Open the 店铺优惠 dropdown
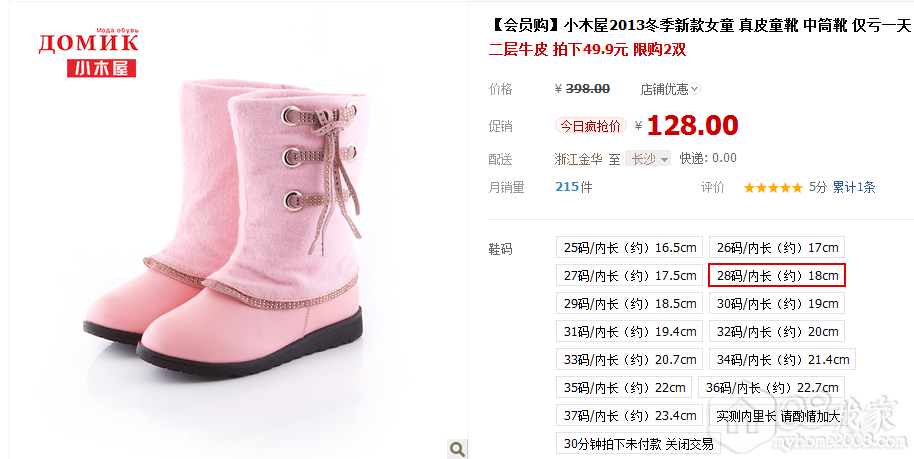The height and width of the screenshot is (459, 914). point(670,89)
